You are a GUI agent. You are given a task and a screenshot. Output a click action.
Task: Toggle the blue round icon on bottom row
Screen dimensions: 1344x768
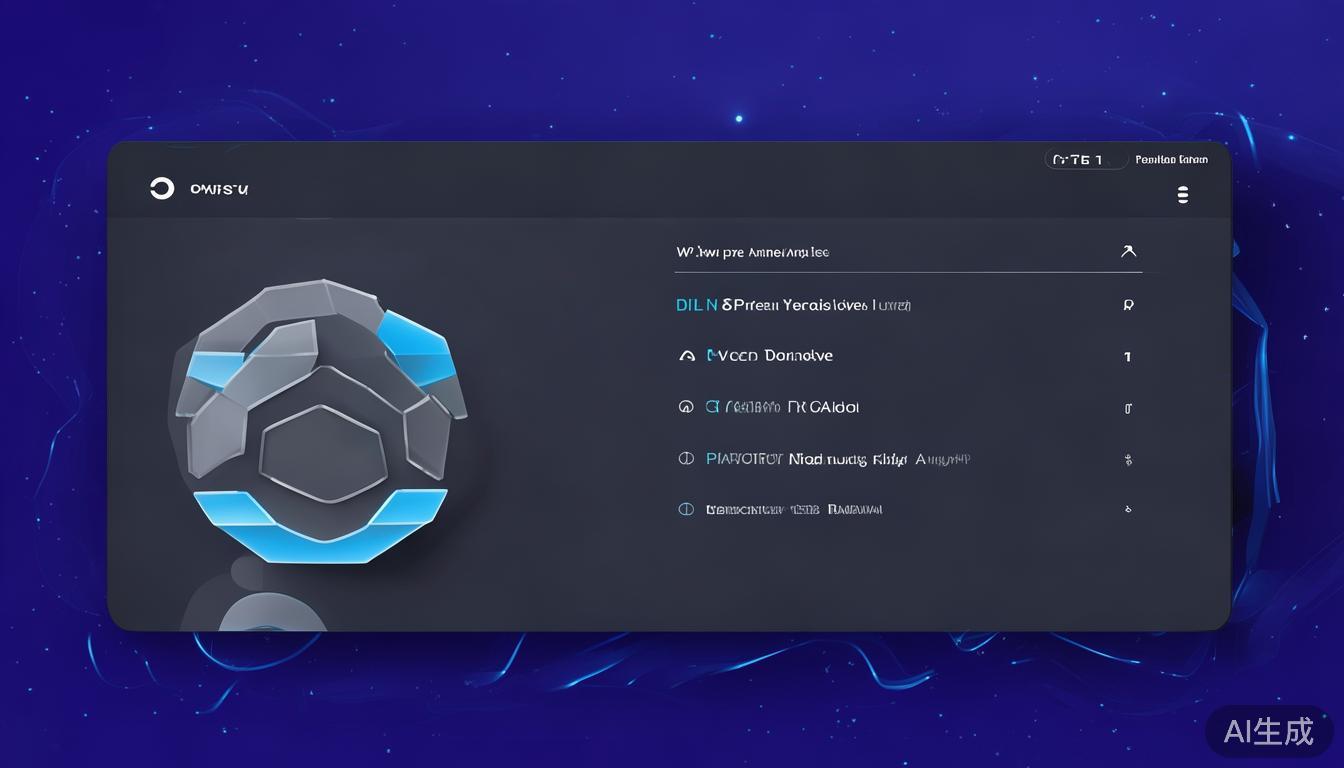[686, 509]
